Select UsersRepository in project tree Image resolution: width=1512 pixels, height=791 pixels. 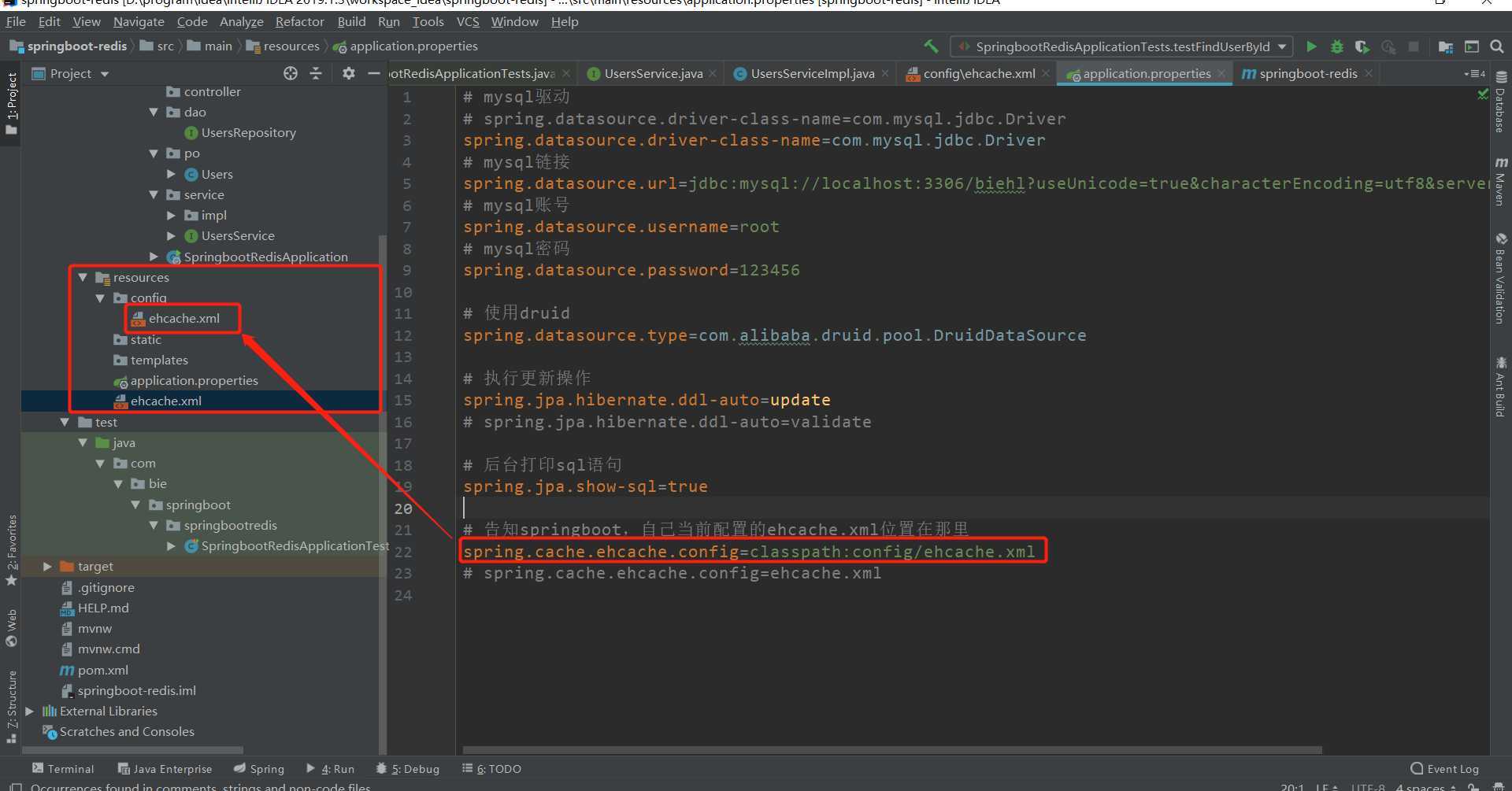248,133
